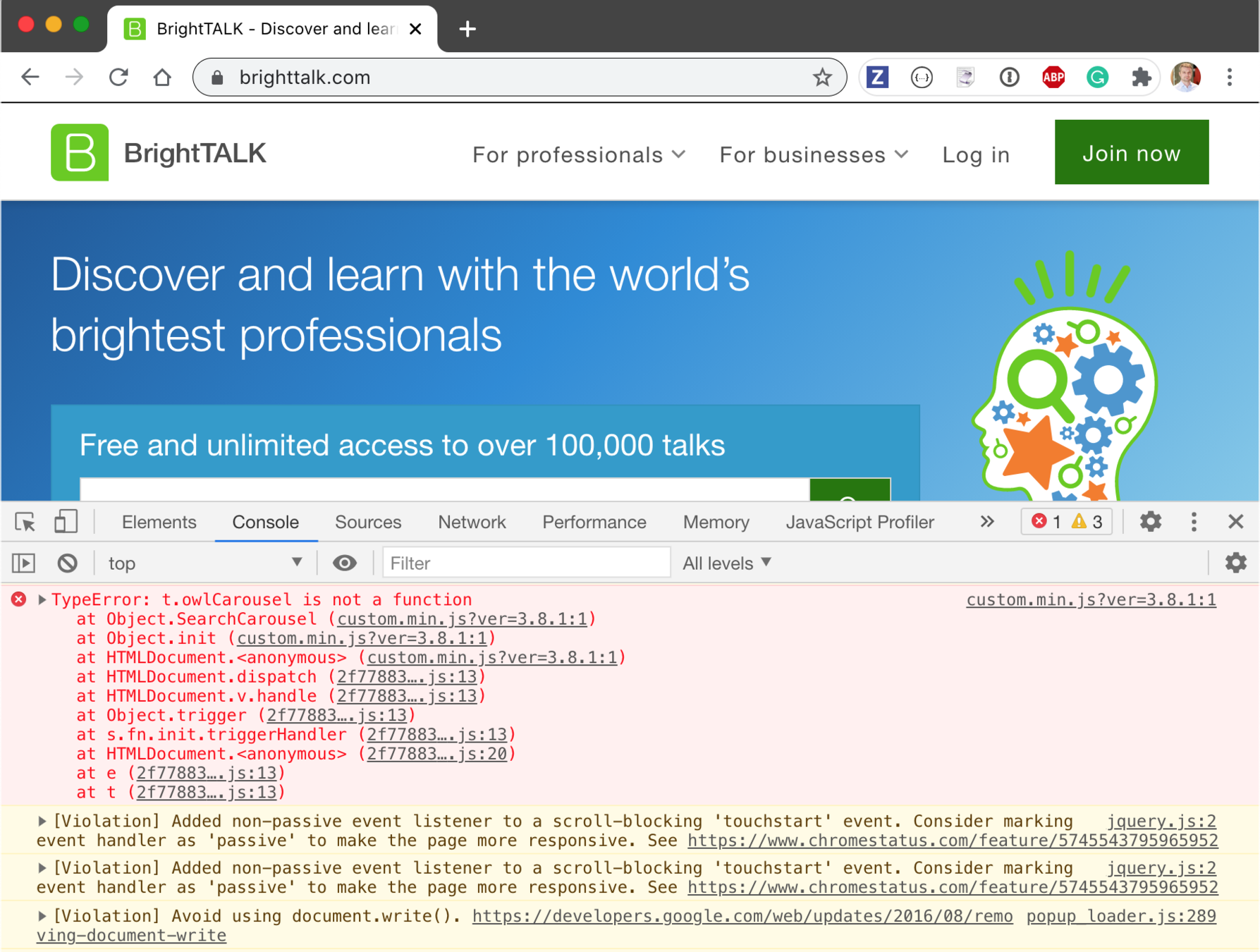Open the browser home page

coord(162,77)
